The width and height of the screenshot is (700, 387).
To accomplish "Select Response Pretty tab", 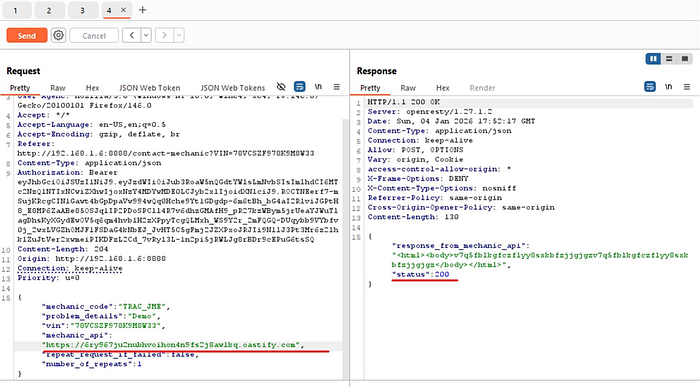I will click(x=370, y=88).
